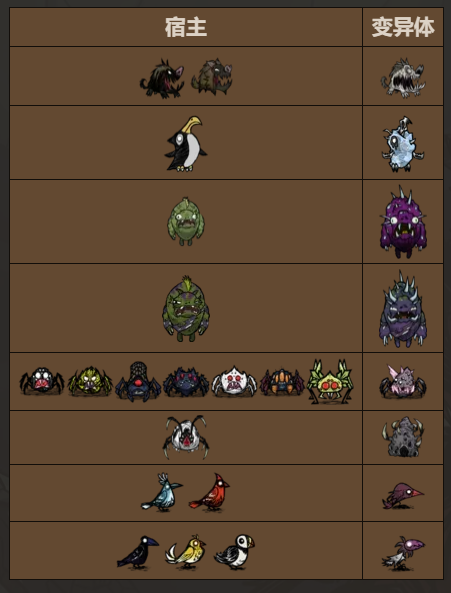Open the frozen mutated Pengull icon
Image resolution: width=451 pixels, height=593 pixels.
click(x=403, y=144)
